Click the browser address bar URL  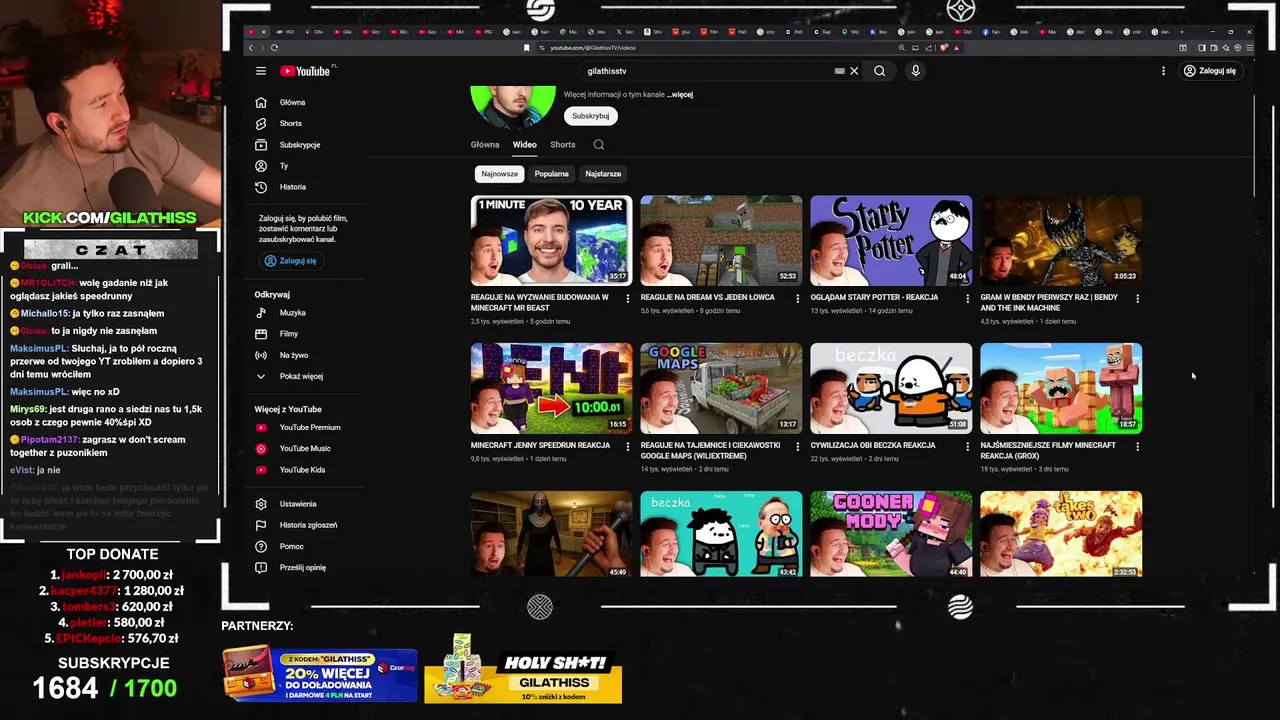[593, 47]
